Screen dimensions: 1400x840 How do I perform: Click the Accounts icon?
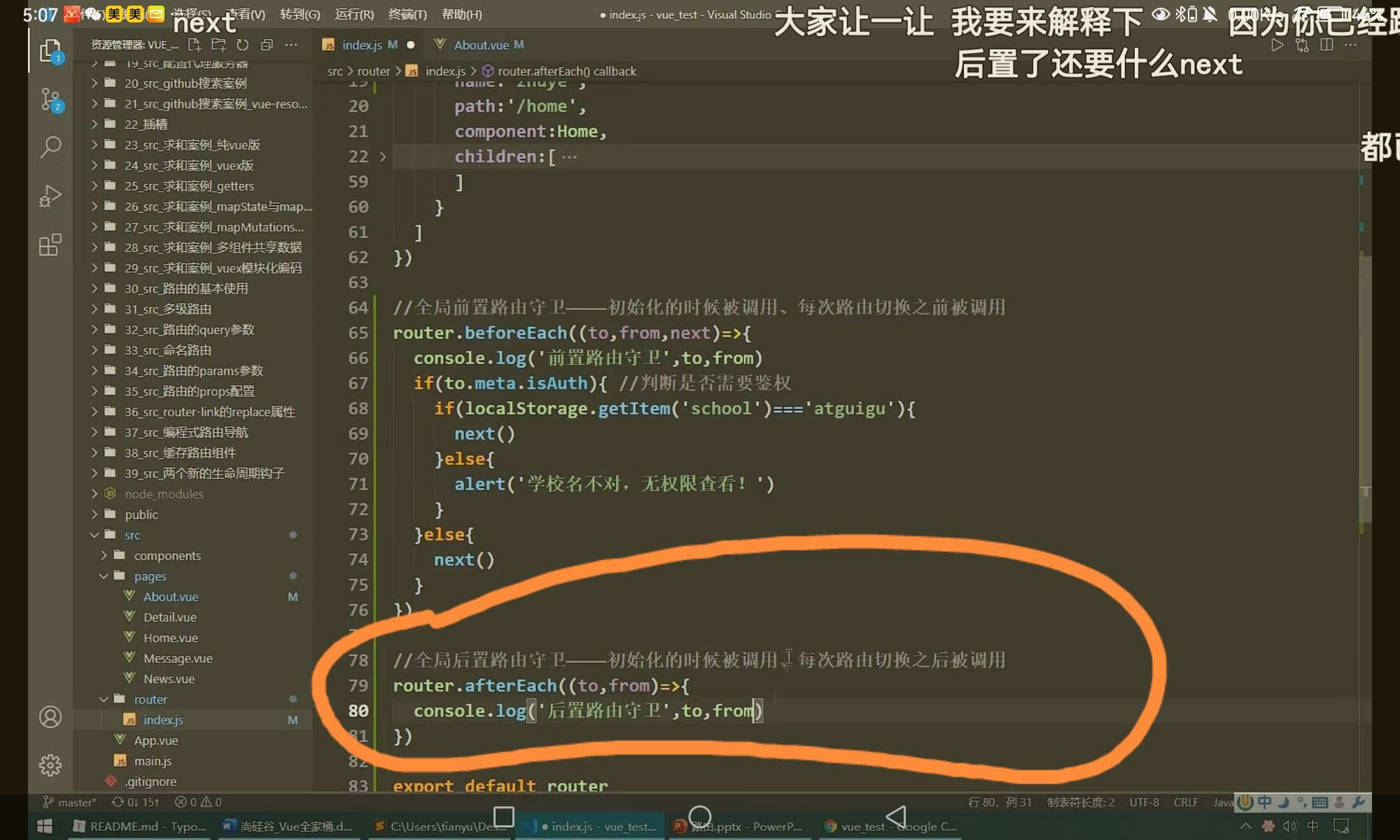click(50, 717)
